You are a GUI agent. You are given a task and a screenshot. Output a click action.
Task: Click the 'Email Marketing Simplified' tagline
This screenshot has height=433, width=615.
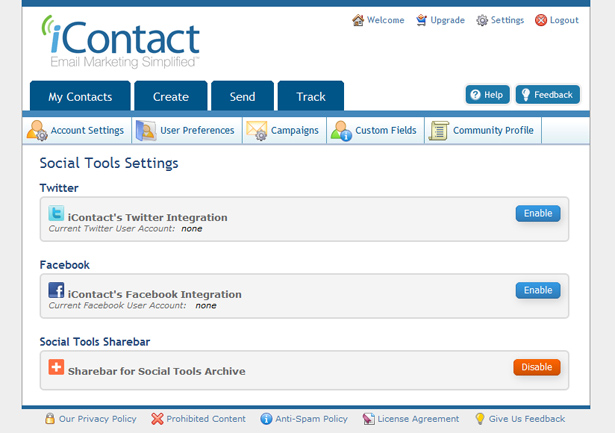(x=124, y=62)
